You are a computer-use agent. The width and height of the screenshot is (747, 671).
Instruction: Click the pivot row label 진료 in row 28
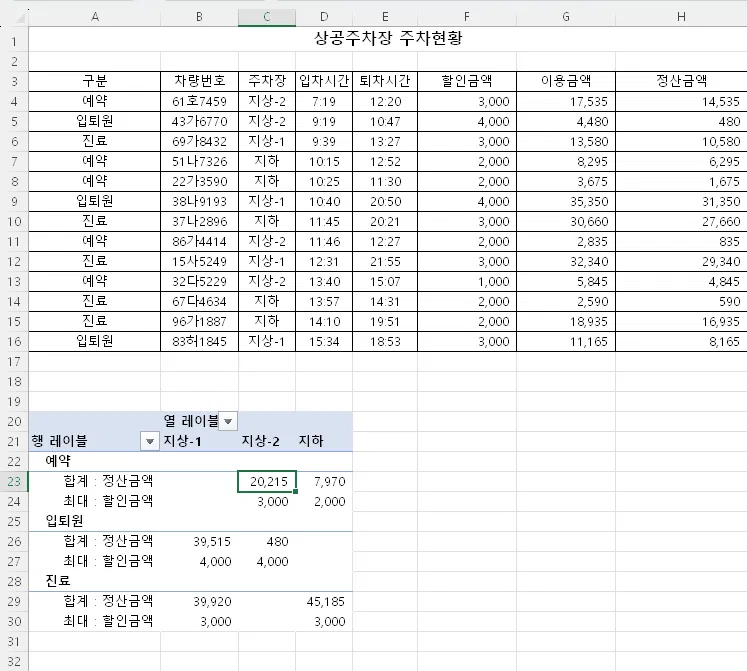tap(58, 581)
